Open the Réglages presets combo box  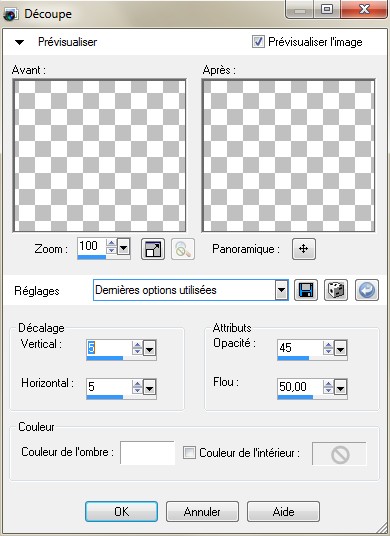point(191,290)
